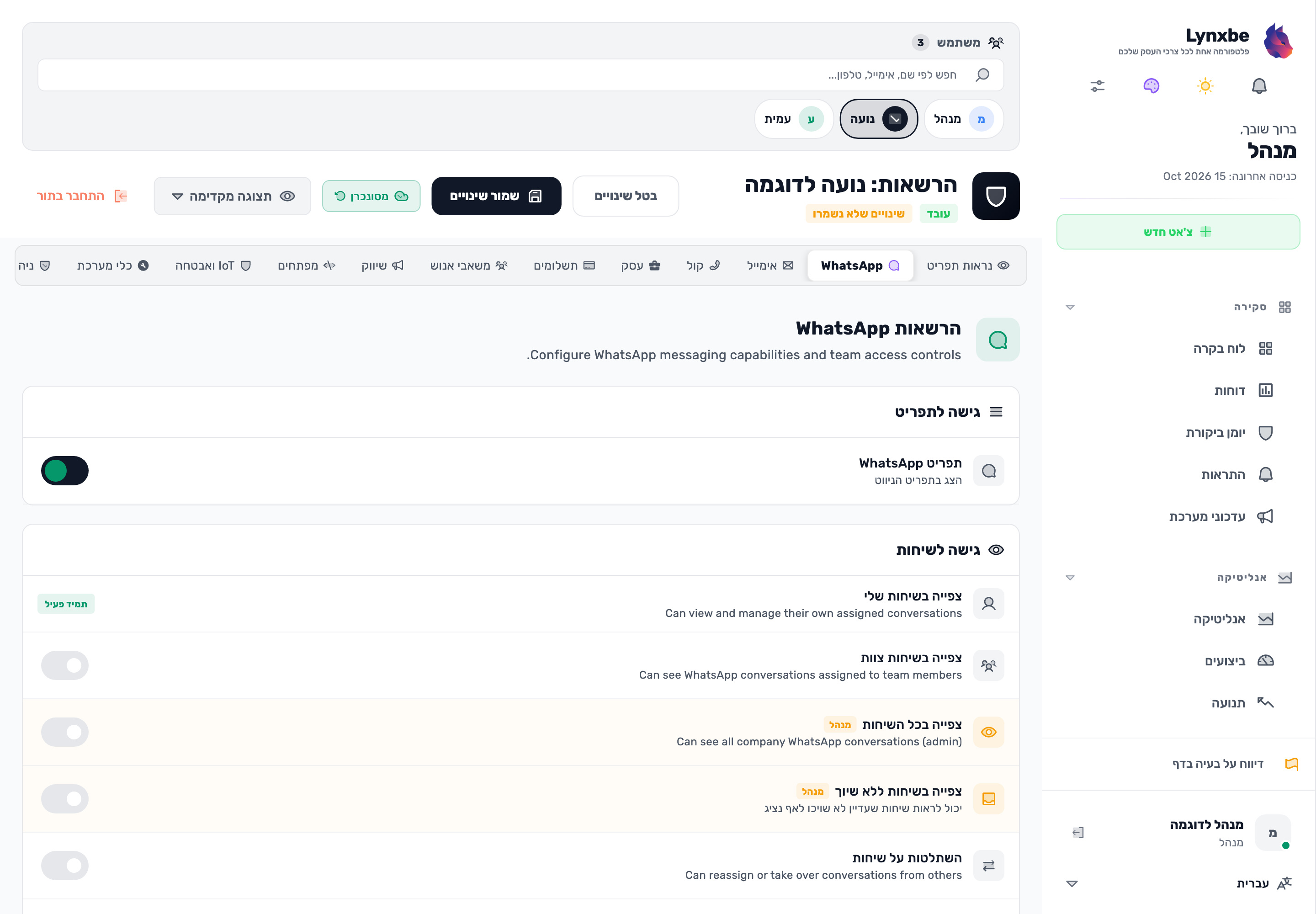Click the בטל שינויים cancel button
Screen dimensions: 1316x914
tap(626, 196)
